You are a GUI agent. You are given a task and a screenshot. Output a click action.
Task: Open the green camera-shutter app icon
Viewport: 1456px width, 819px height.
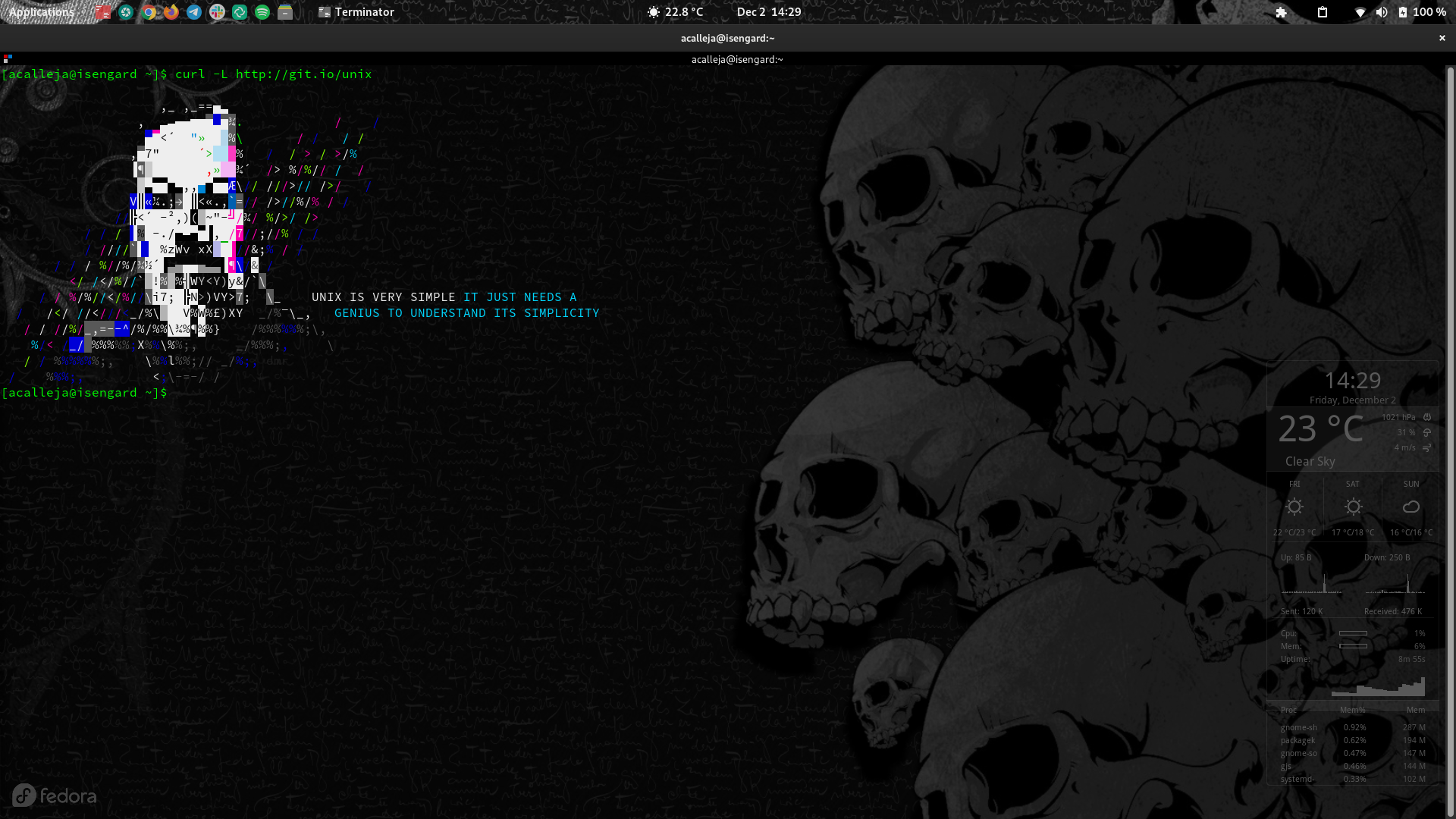click(x=126, y=12)
